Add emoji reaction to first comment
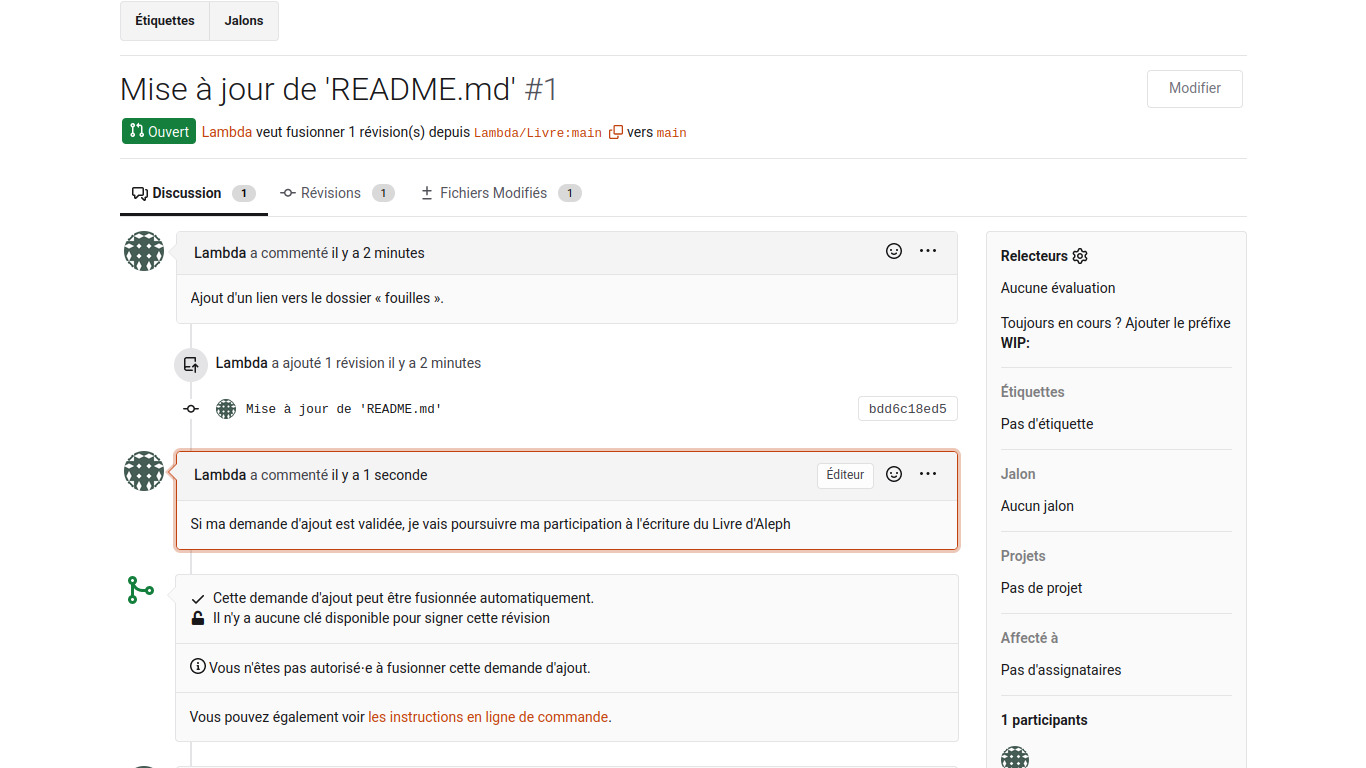The height and width of the screenshot is (768, 1366). point(894,251)
